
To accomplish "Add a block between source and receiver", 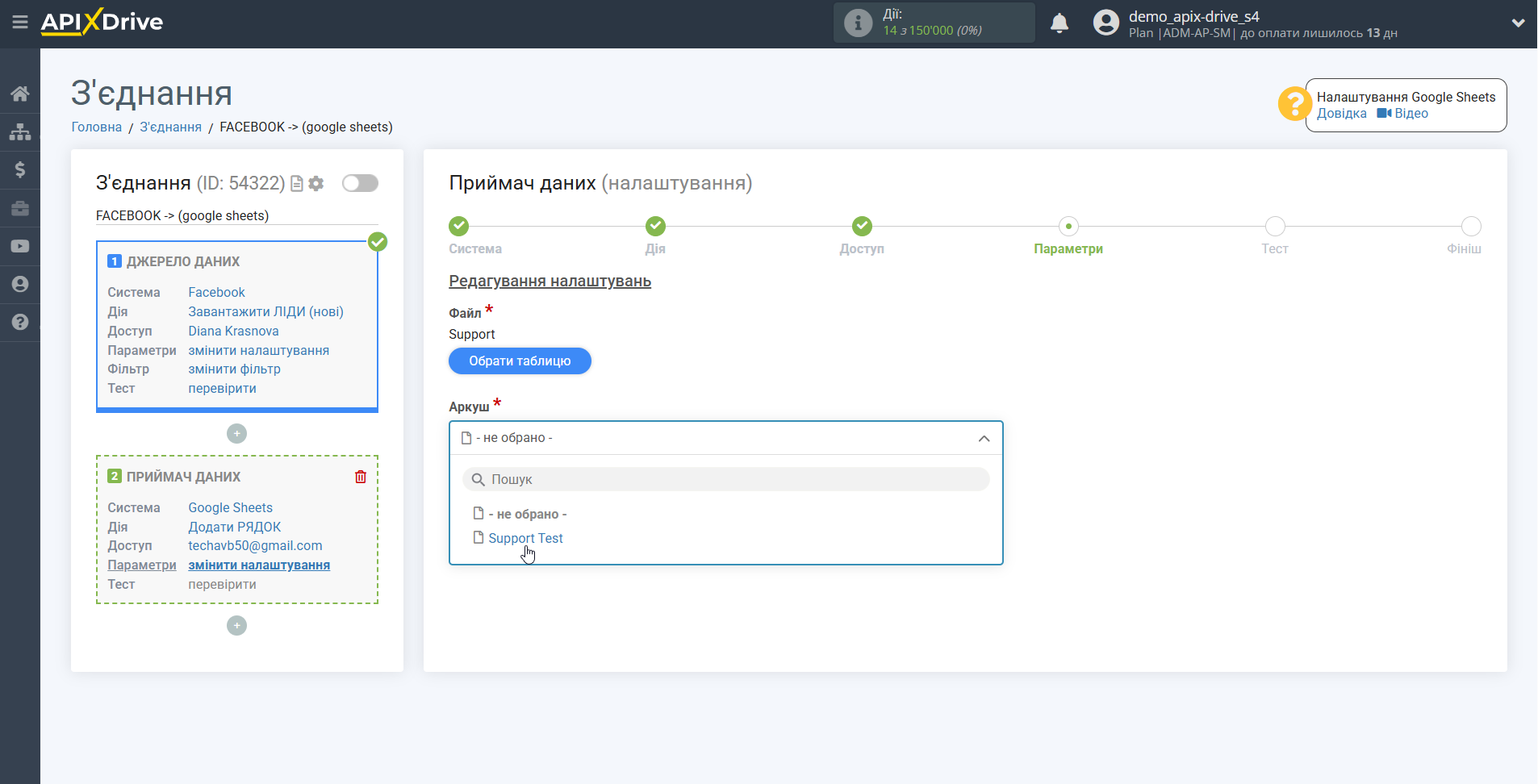I will point(236,434).
